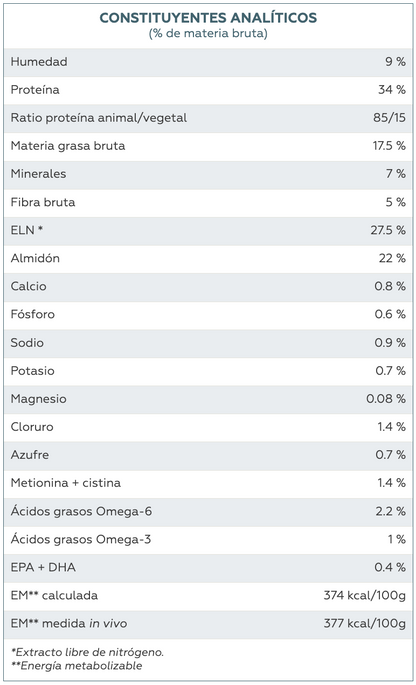
Task: Click the 374 kcal/100g calculated energy value
Action: pos(364,595)
